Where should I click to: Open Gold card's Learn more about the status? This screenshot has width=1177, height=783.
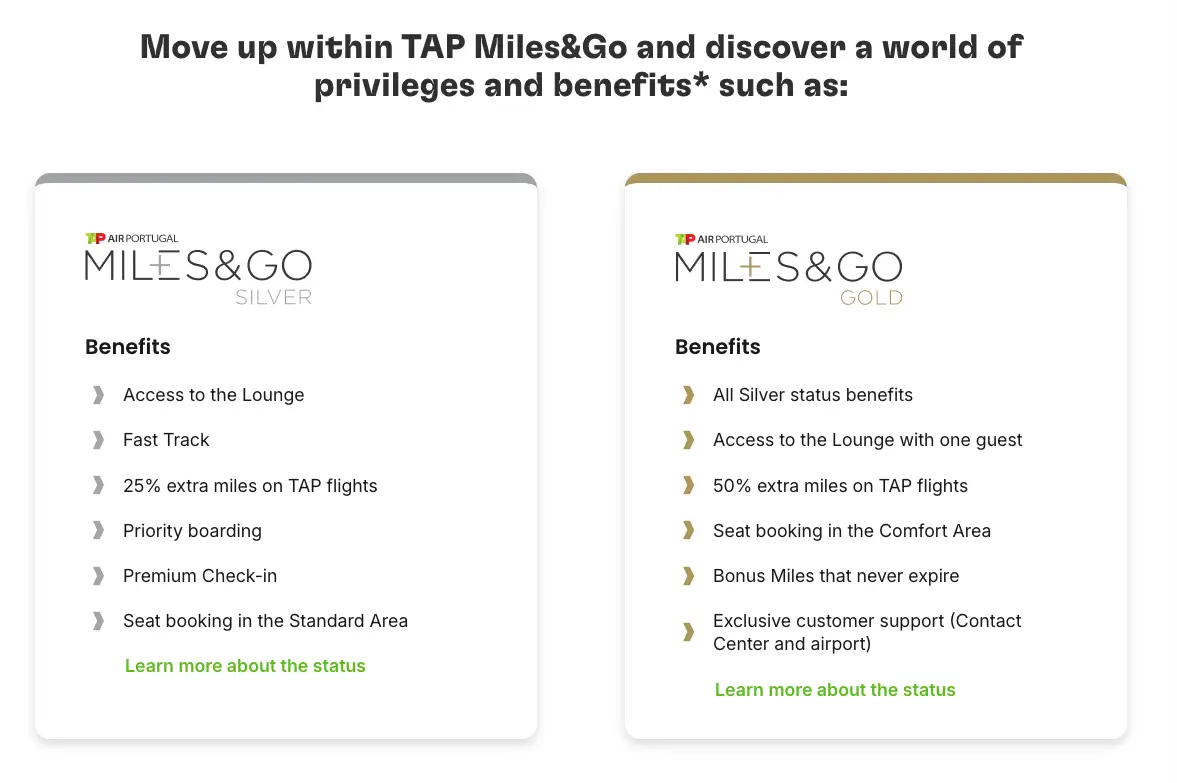pos(835,690)
